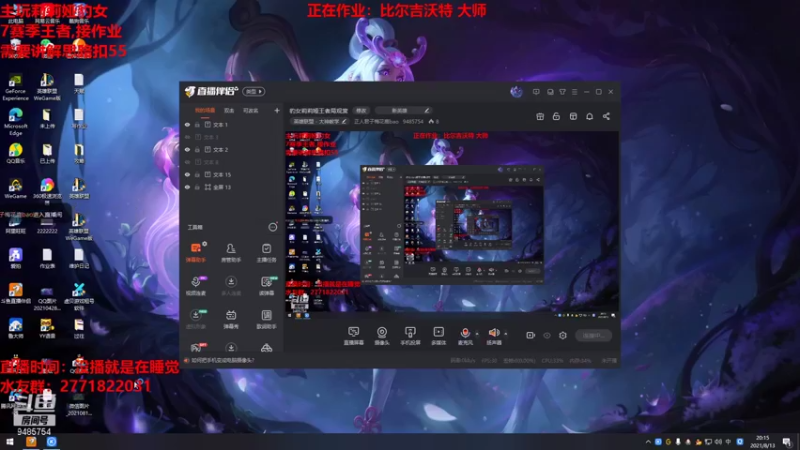
Task: Add a 直播屏幕 screen capture source
Action: click(354, 336)
